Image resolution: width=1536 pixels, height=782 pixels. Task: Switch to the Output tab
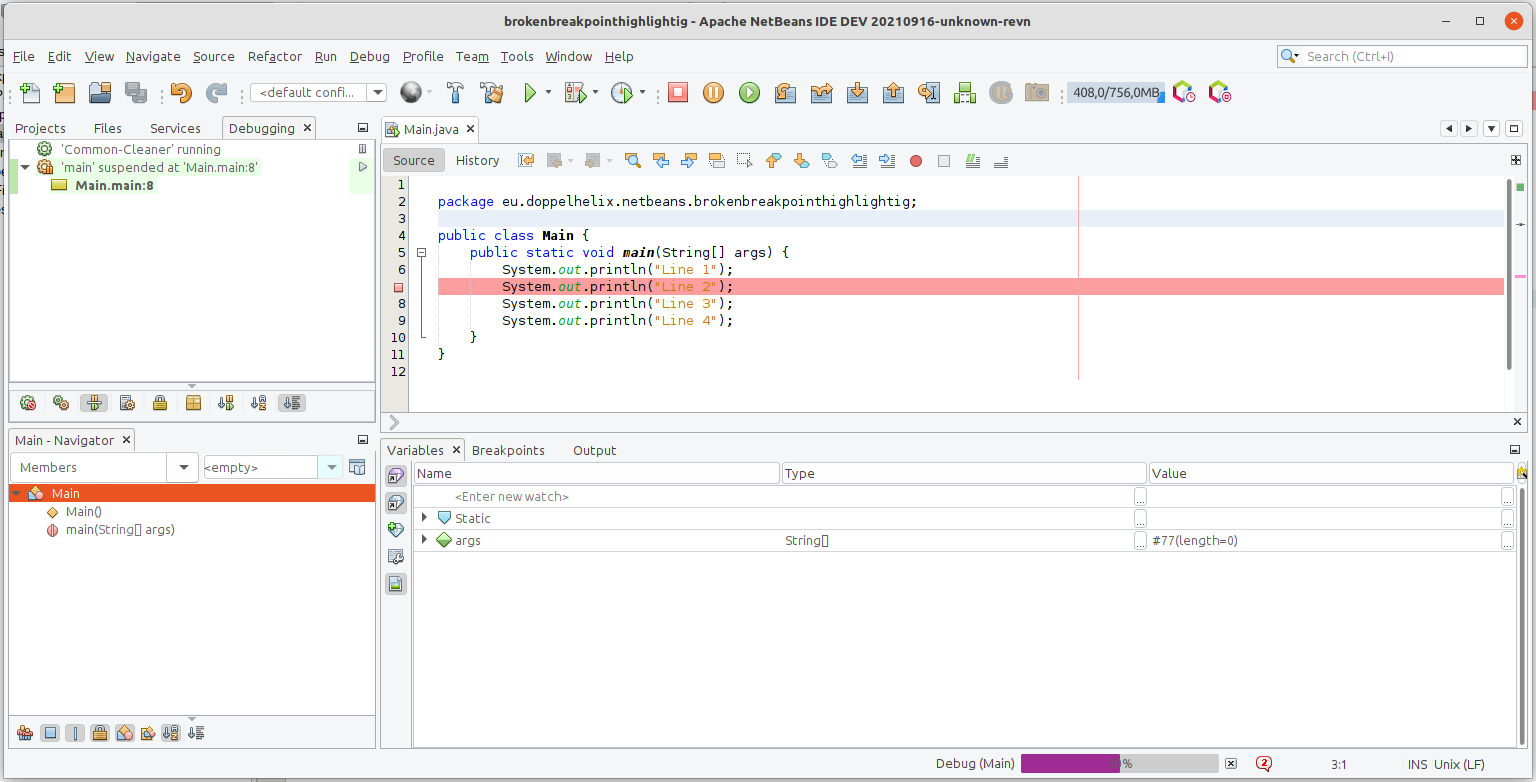pos(595,450)
